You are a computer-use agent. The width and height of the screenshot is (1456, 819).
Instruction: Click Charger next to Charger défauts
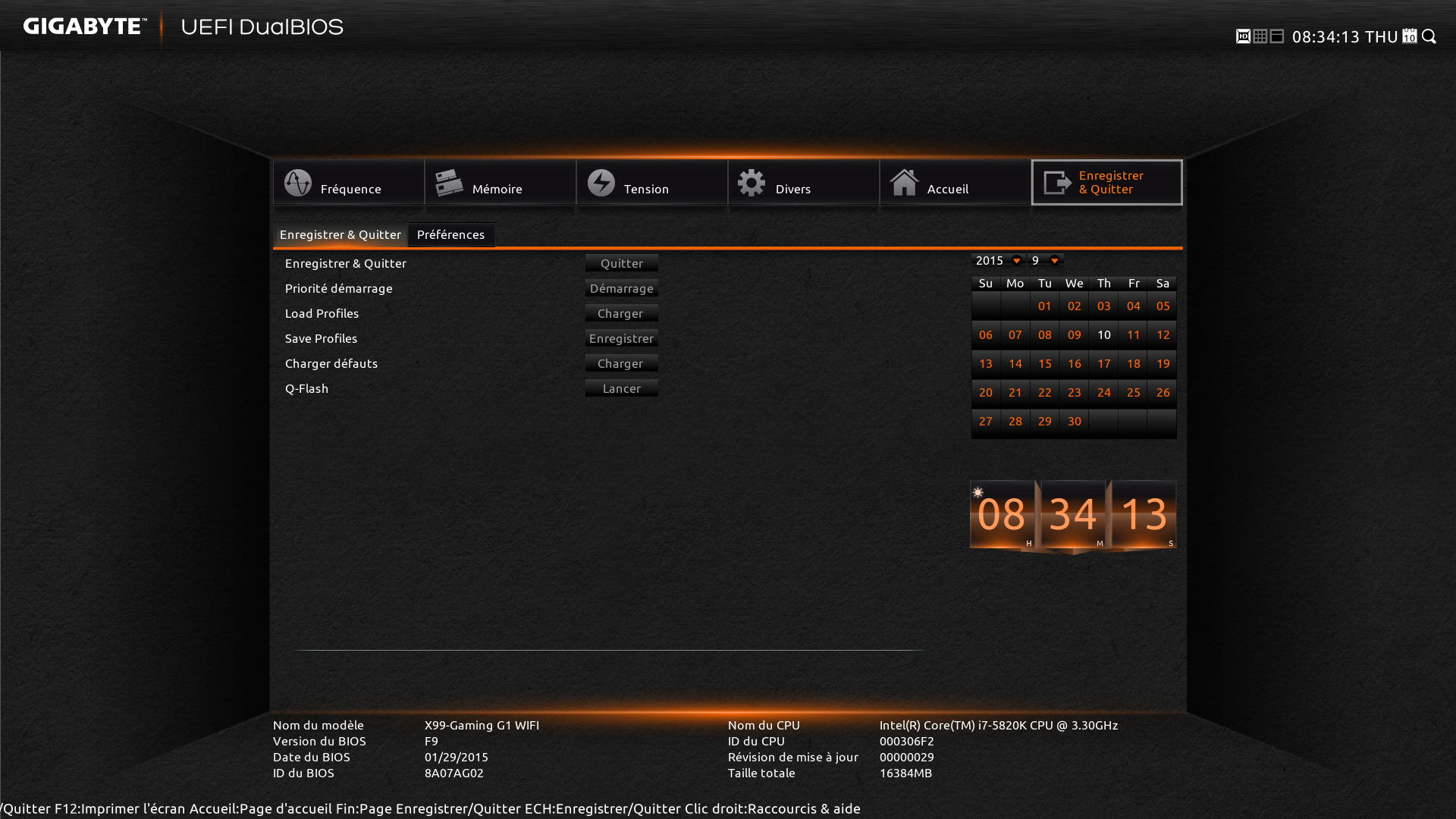tap(622, 363)
